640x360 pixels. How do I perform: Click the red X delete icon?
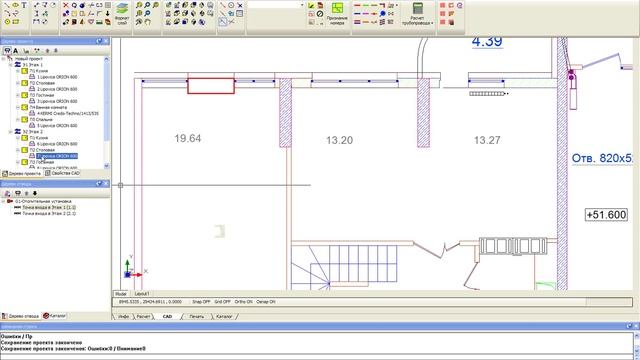pos(66,5)
